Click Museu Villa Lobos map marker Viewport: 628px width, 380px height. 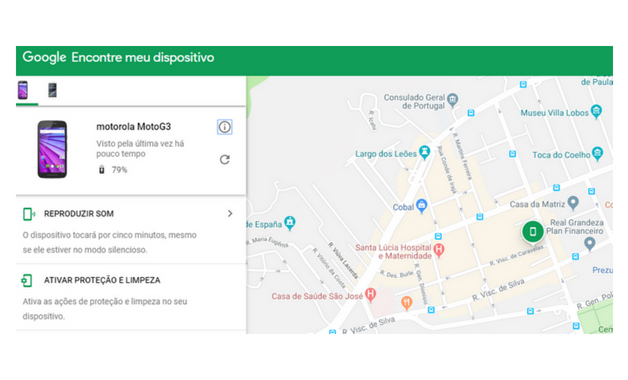pos(596,111)
